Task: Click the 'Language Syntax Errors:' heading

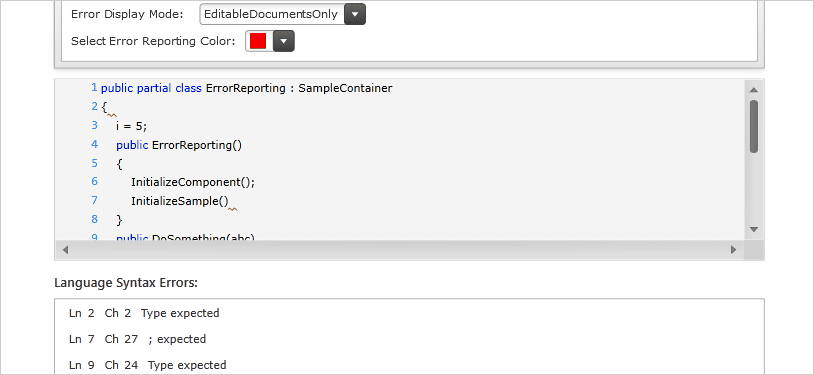Action: tap(126, 283)
